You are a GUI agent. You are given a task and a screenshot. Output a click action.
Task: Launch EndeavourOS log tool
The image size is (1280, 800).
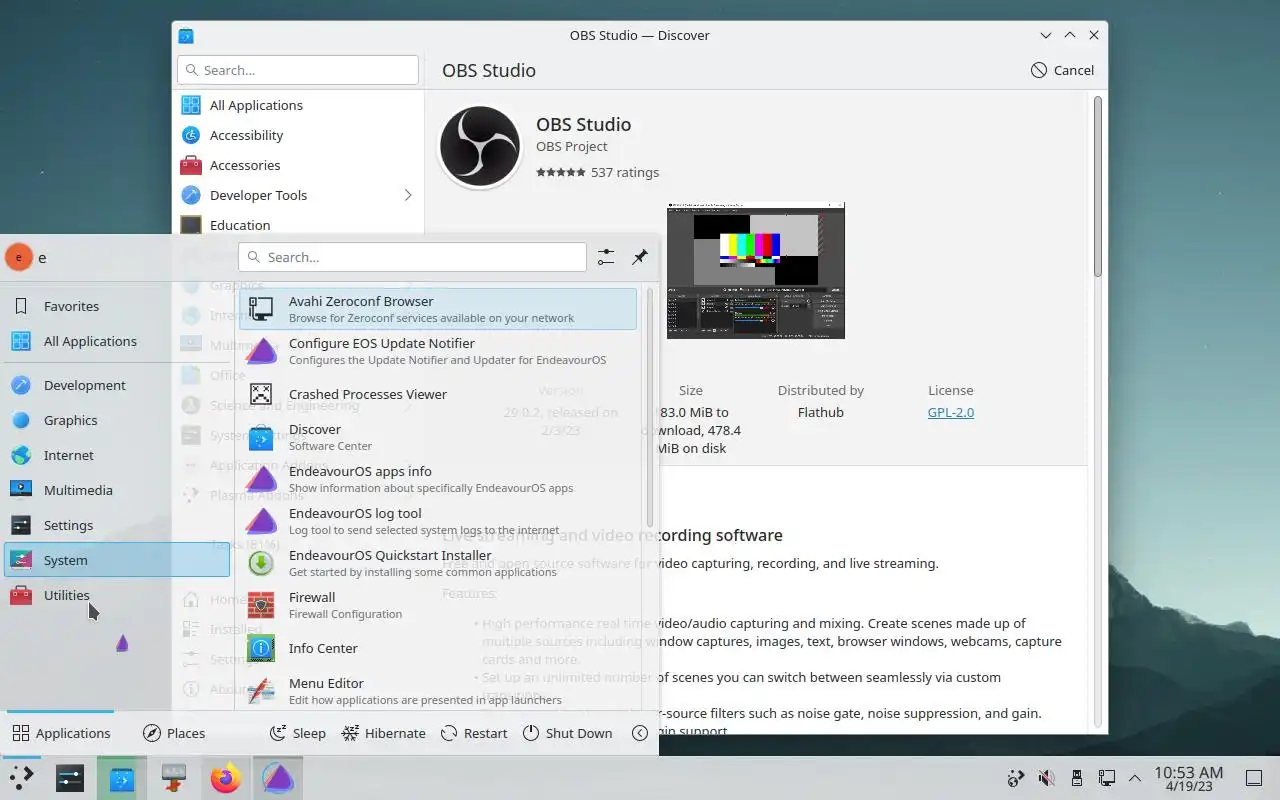[x=438, y=521]
